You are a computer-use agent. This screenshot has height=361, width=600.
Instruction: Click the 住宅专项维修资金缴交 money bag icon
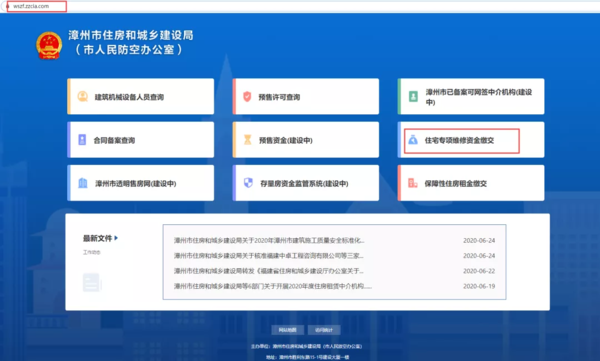[x=413, y=140]
